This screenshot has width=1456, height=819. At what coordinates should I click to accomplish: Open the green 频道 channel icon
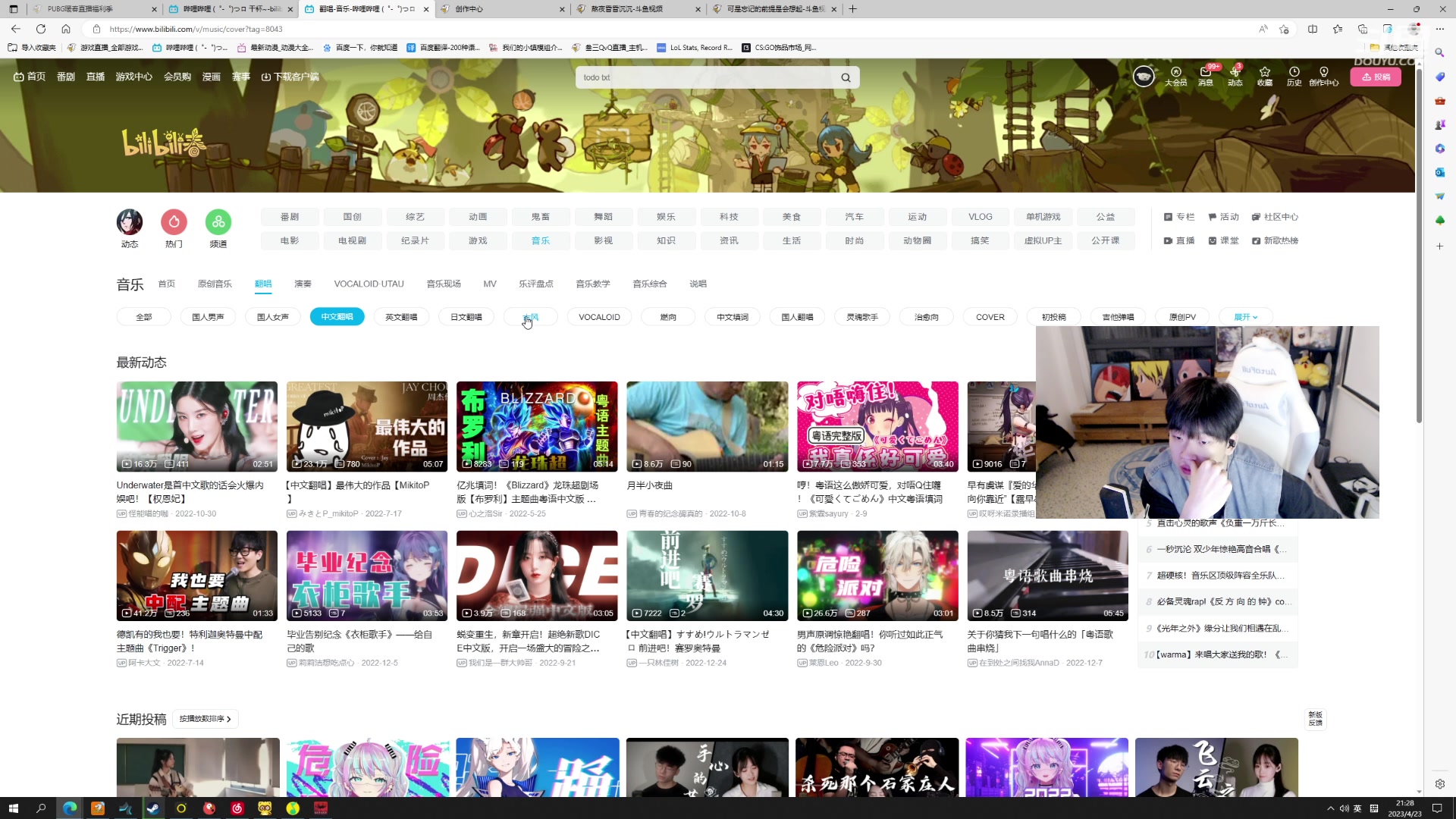(218, 222)
